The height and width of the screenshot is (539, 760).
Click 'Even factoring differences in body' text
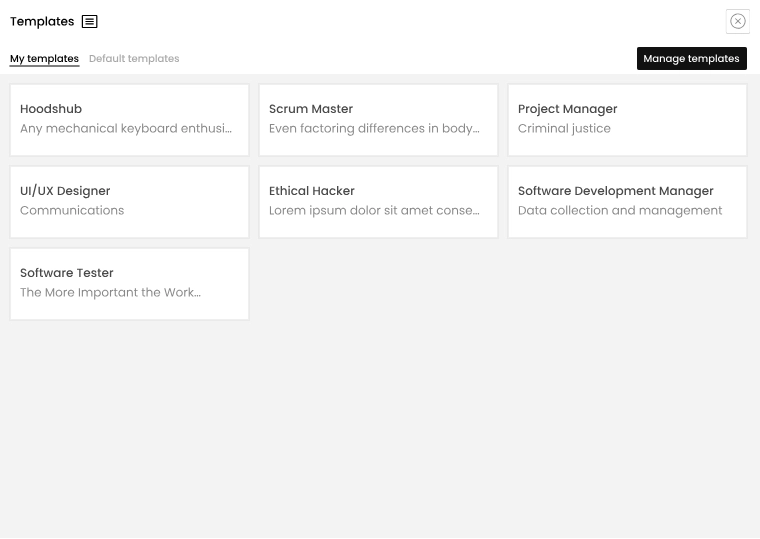(x=374, y=129)
